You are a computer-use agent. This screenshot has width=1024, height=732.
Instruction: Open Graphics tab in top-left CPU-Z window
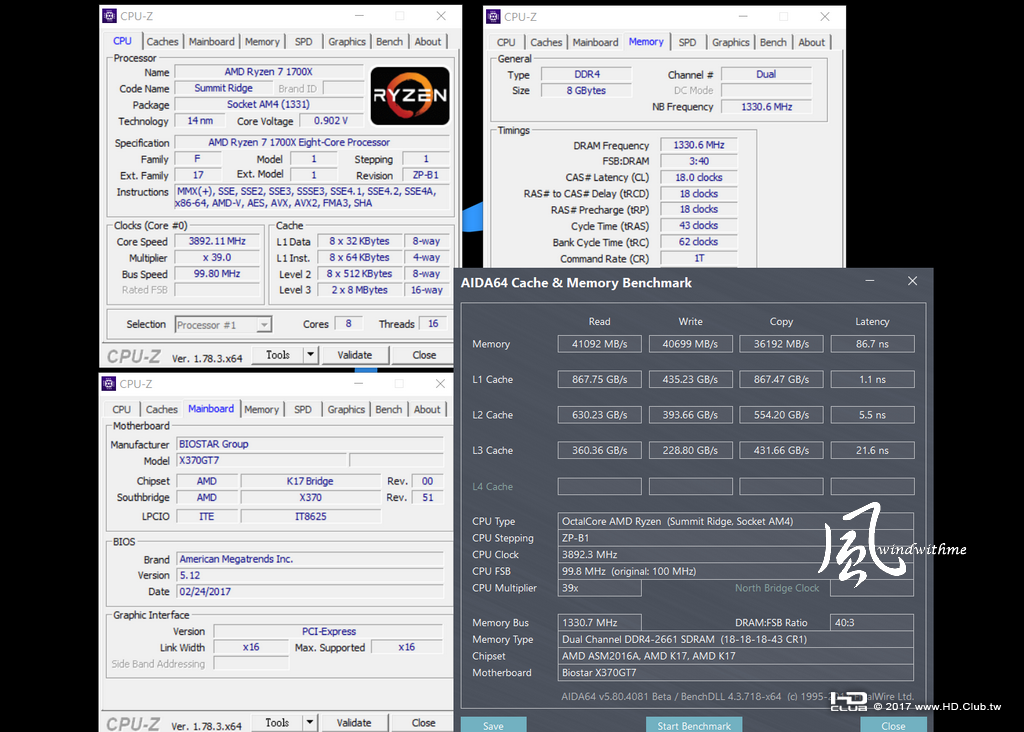(x=347, y=41)
